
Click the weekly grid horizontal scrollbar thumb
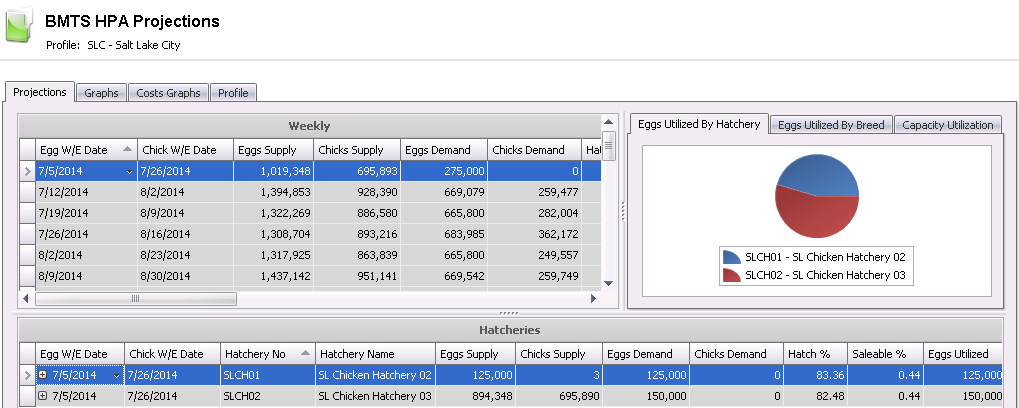click(x=135, y=298)
